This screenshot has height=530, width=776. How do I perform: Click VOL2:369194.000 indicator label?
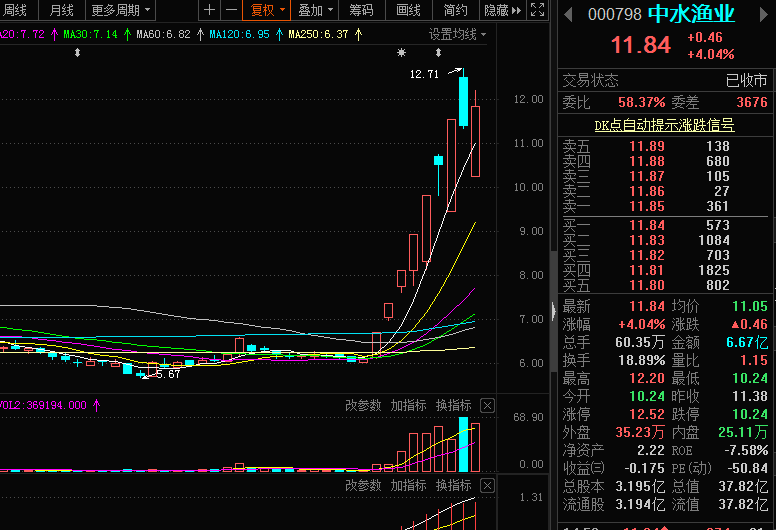click(44, 405)
